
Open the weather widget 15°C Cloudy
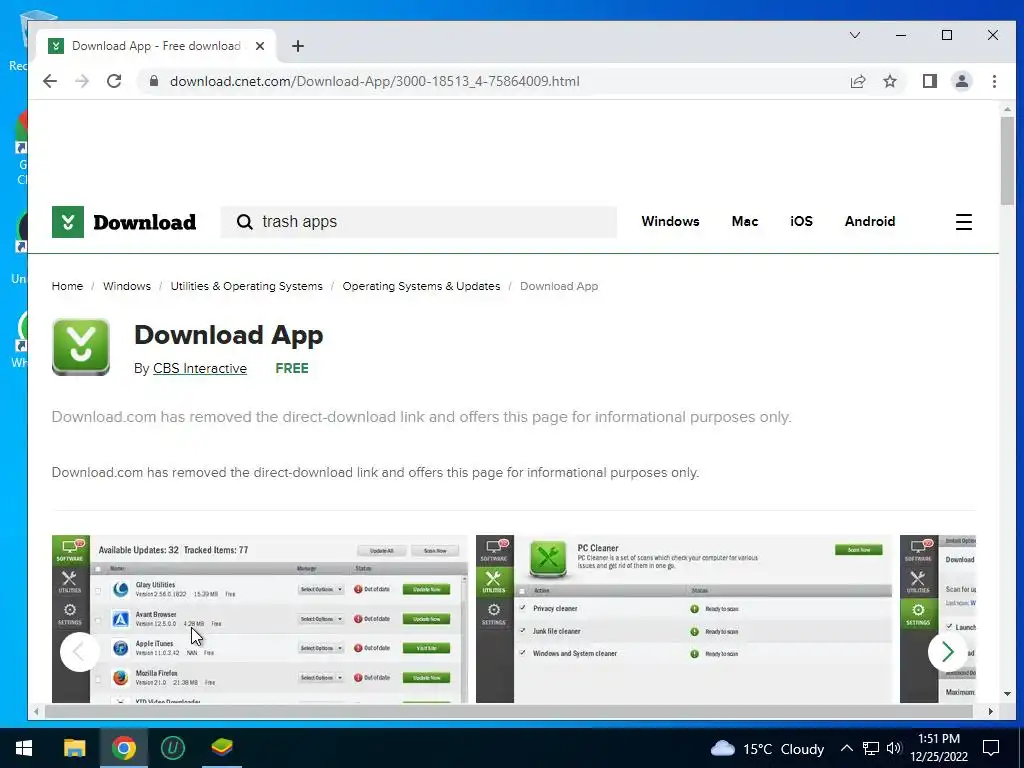click(767, 748)
